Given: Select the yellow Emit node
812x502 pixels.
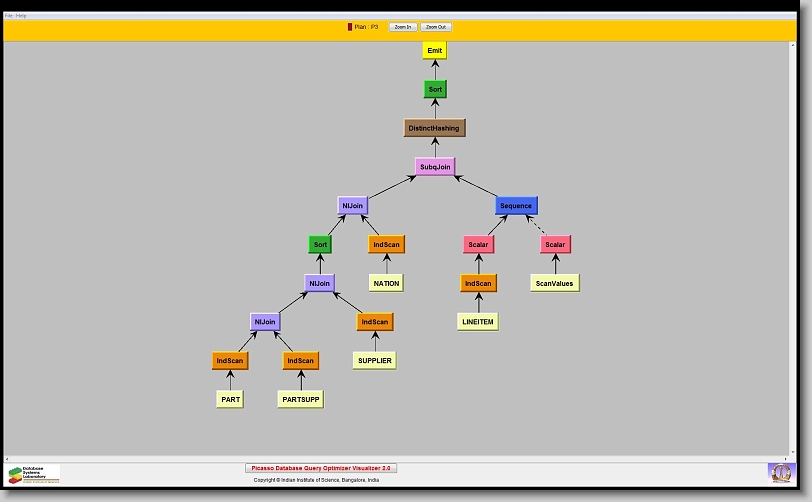Looking at the screenshot, I should click(x=434, y=51).
